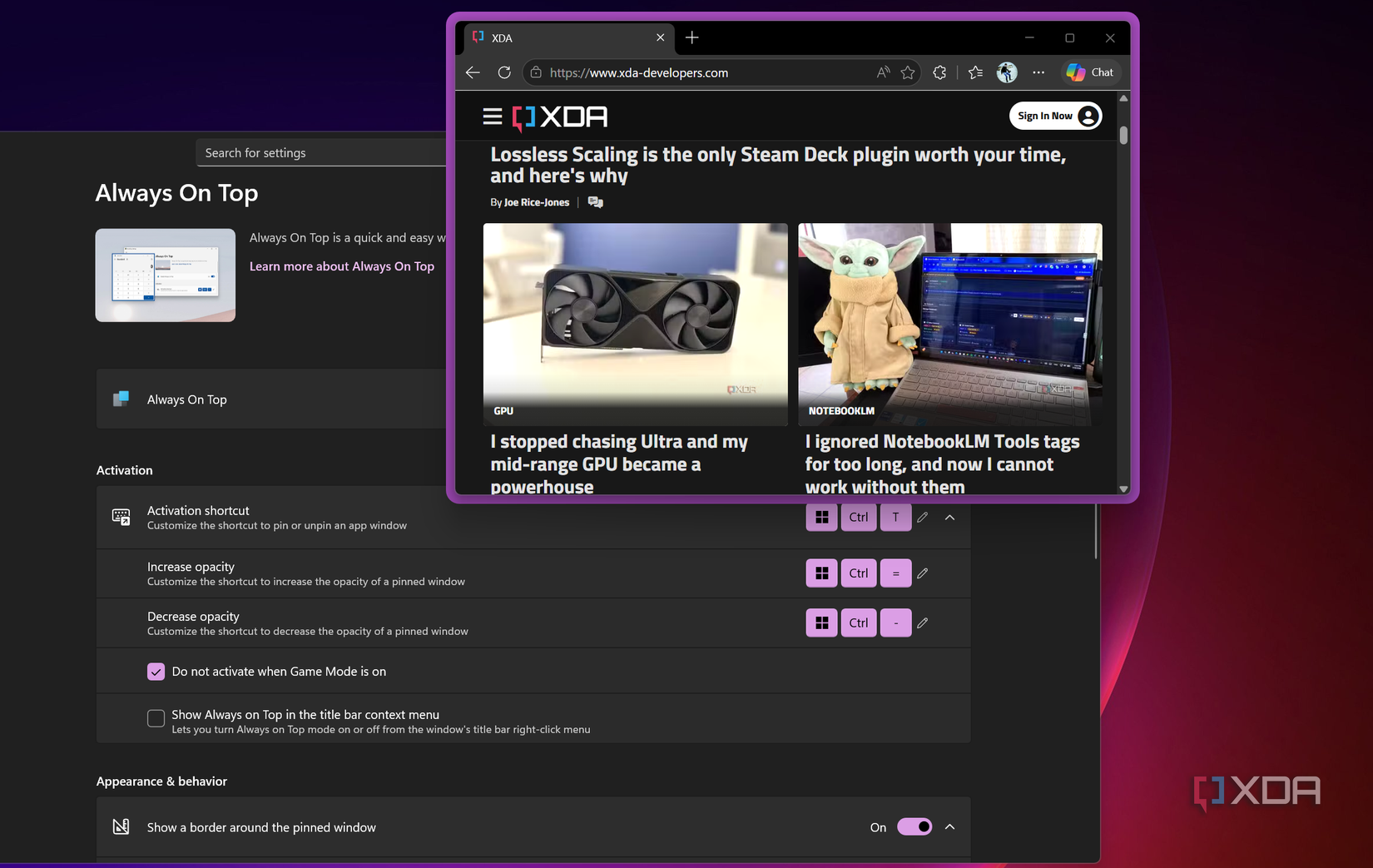Open the Edge Extensions puzzle icon
The image size is (1373, 868).
click(939, 72)
